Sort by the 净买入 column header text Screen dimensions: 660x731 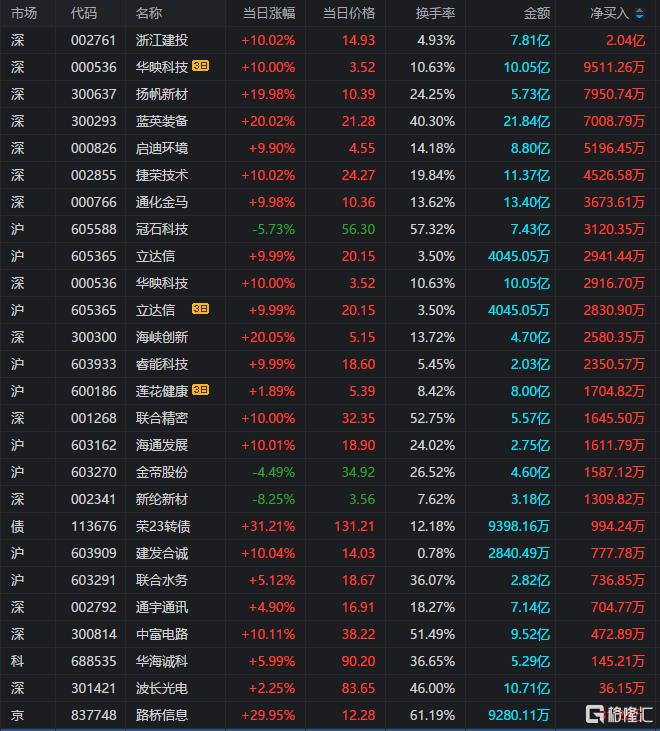(610, 14)
